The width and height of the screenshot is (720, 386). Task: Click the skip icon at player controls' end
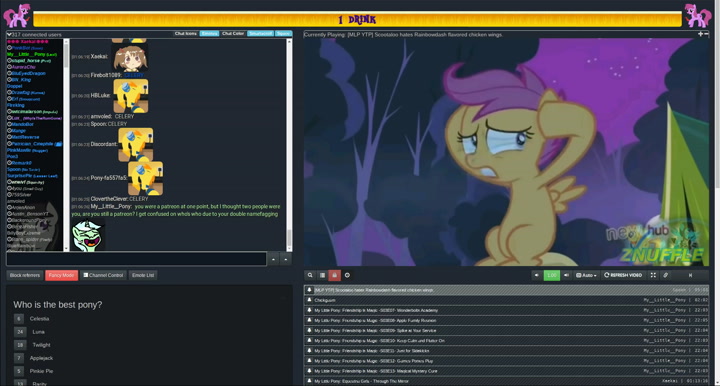pyautogui.click(x=690, y=275)
